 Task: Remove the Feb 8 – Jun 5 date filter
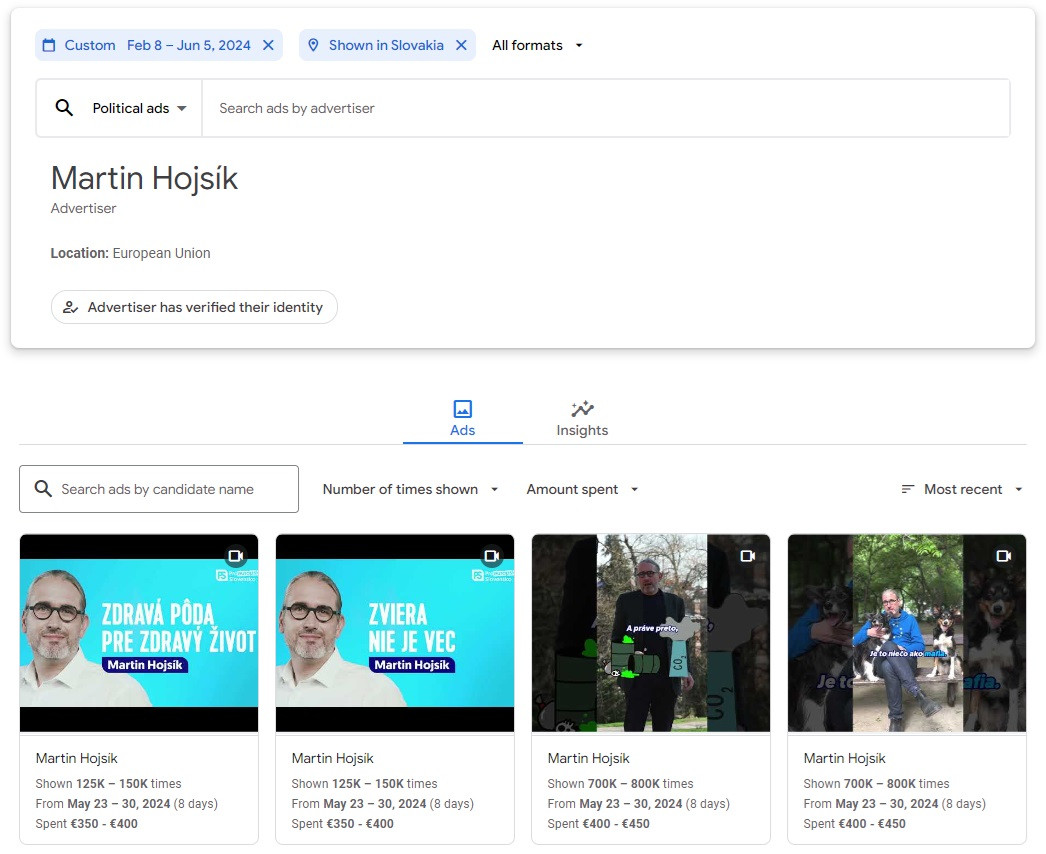pyautogui.click(x=268, y=45)
